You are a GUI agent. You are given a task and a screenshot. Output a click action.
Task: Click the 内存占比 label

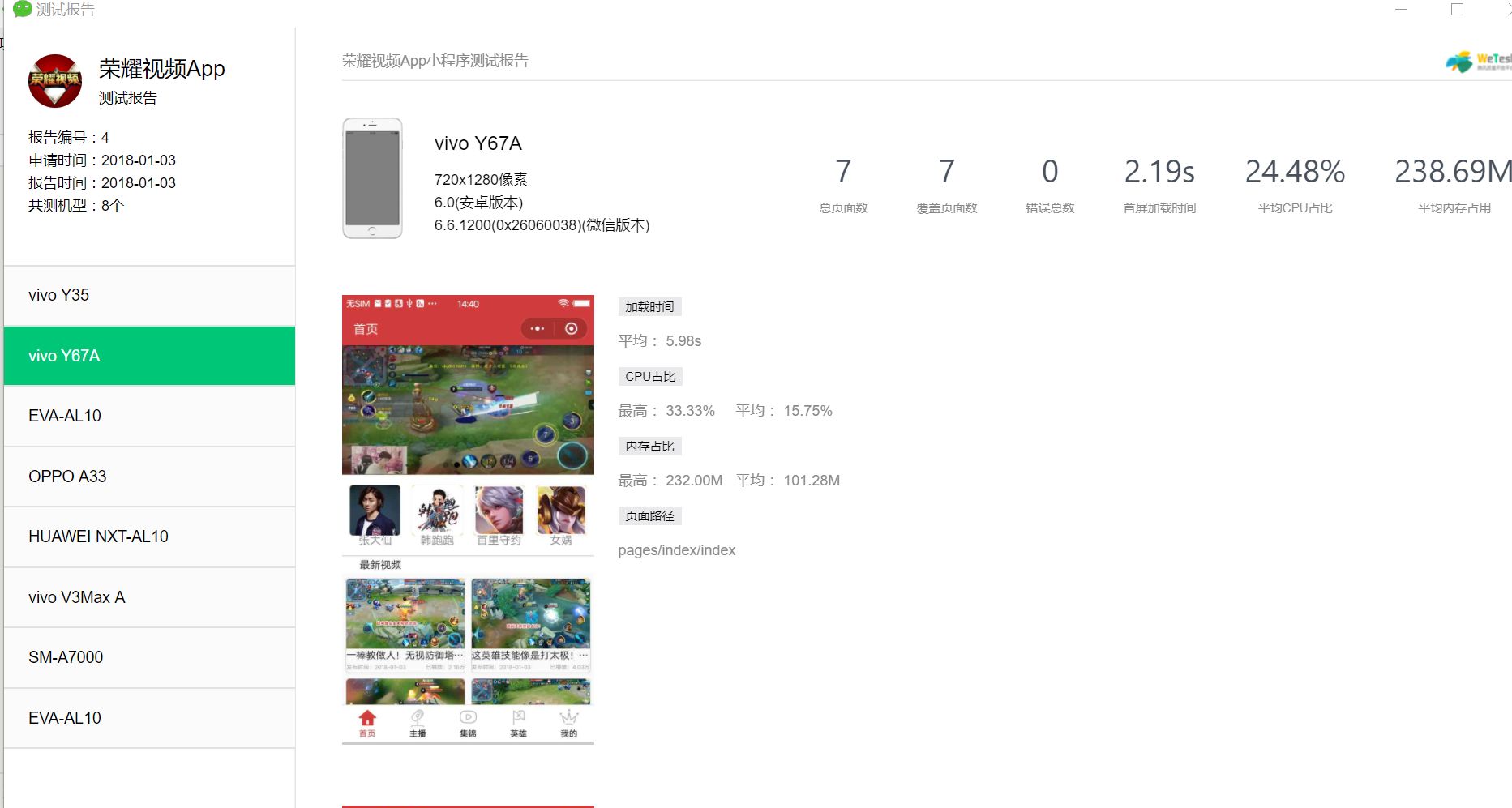pos(649,447)
